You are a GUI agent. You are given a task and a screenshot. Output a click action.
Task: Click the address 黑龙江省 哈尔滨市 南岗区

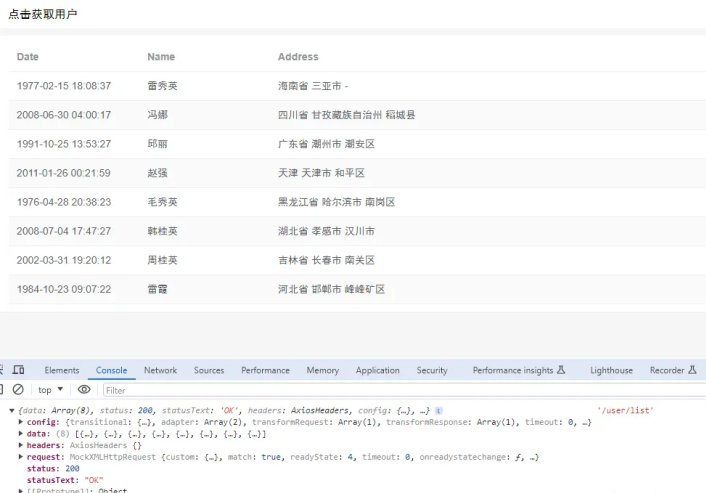(x=336, y=202)
